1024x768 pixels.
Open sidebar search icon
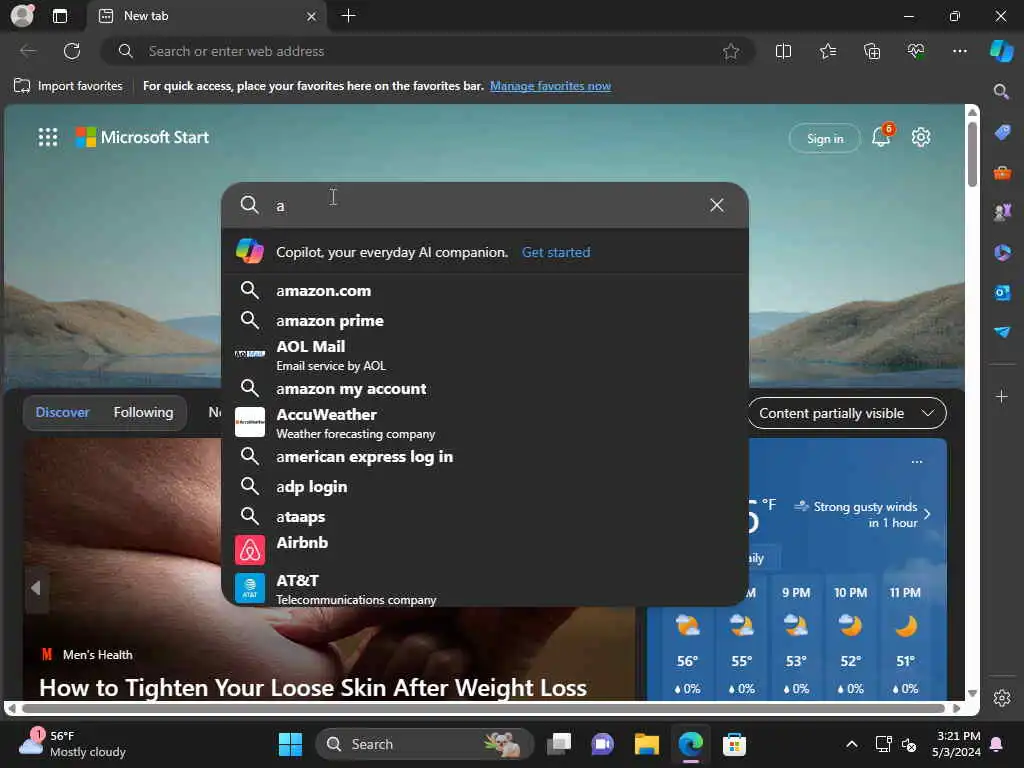click(x=1001, y=91)
